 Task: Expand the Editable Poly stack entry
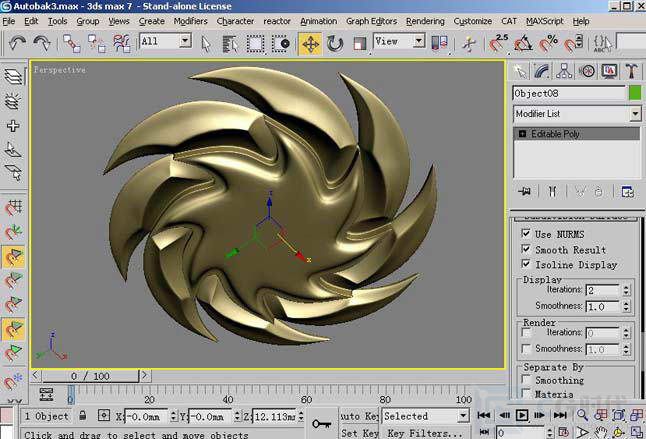[522, 134]
